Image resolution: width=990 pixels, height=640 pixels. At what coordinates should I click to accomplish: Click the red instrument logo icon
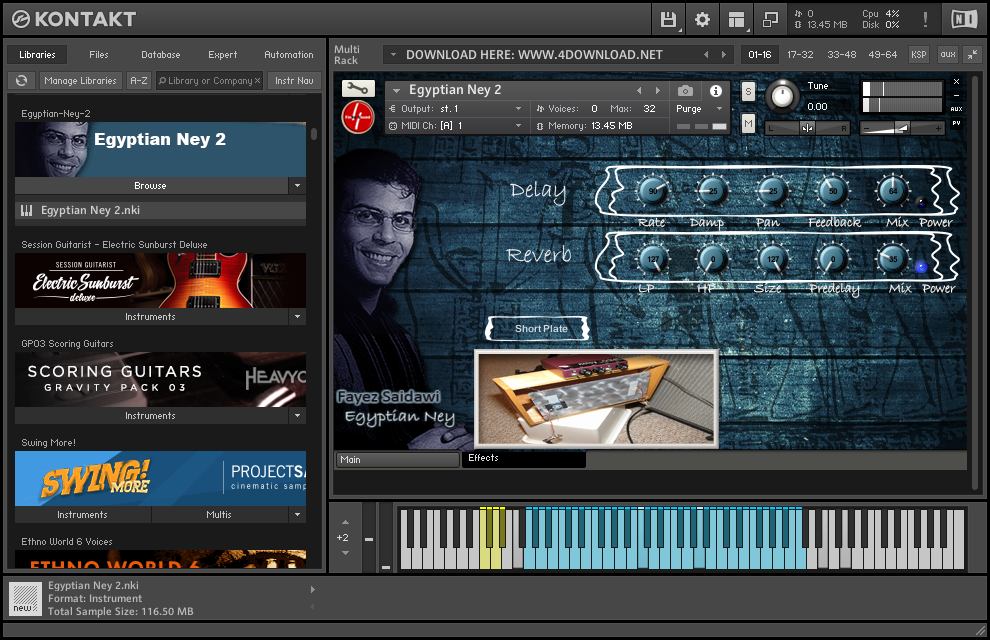click(x=358, y=117)
